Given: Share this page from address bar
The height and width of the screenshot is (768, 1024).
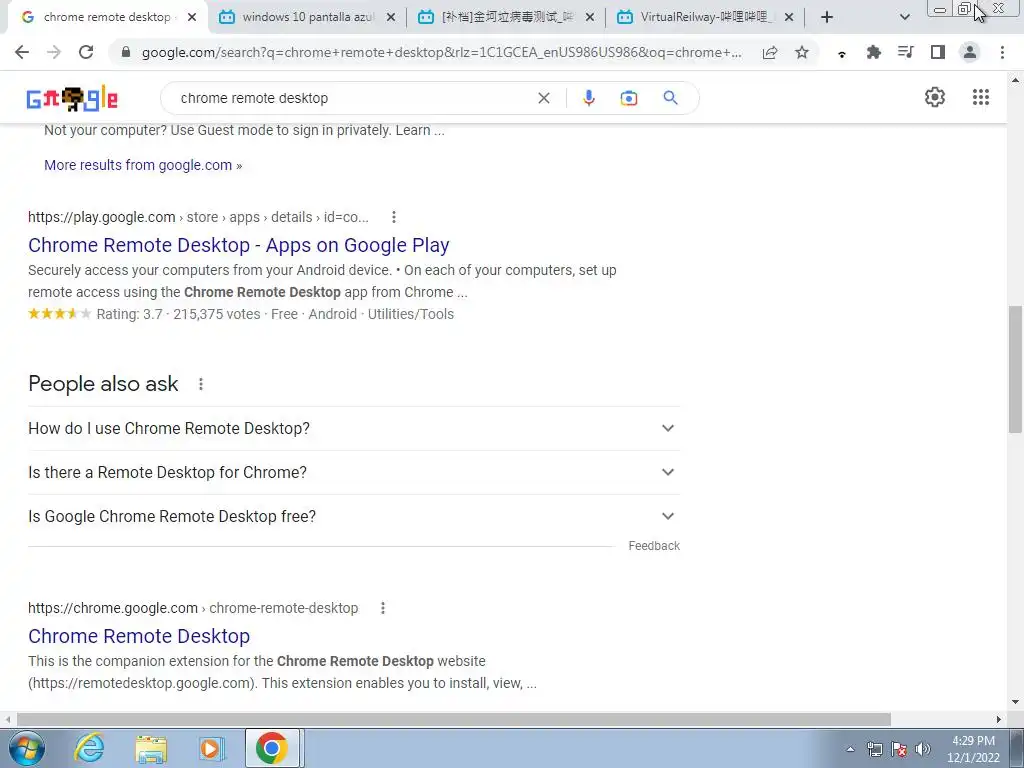Looking at the screenshot, I should 770,53.
